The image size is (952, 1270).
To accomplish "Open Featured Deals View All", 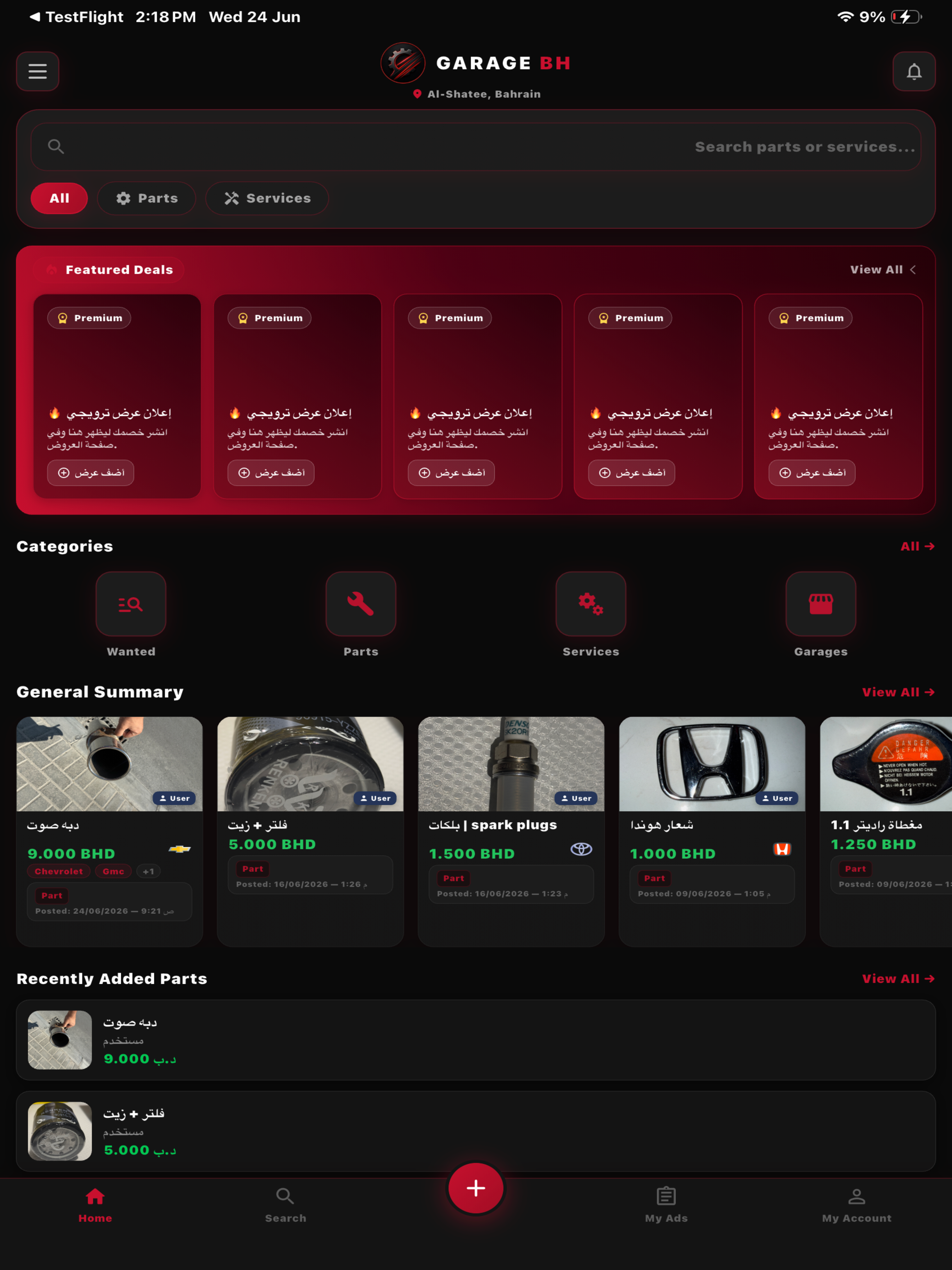I will click(x=882, y=269).
